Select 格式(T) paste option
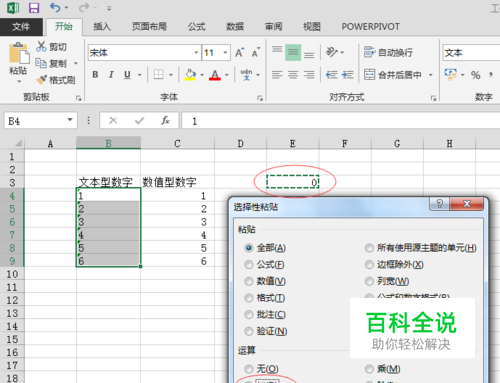The width and height of the screenshot is (500, 383). coord(265,298)
